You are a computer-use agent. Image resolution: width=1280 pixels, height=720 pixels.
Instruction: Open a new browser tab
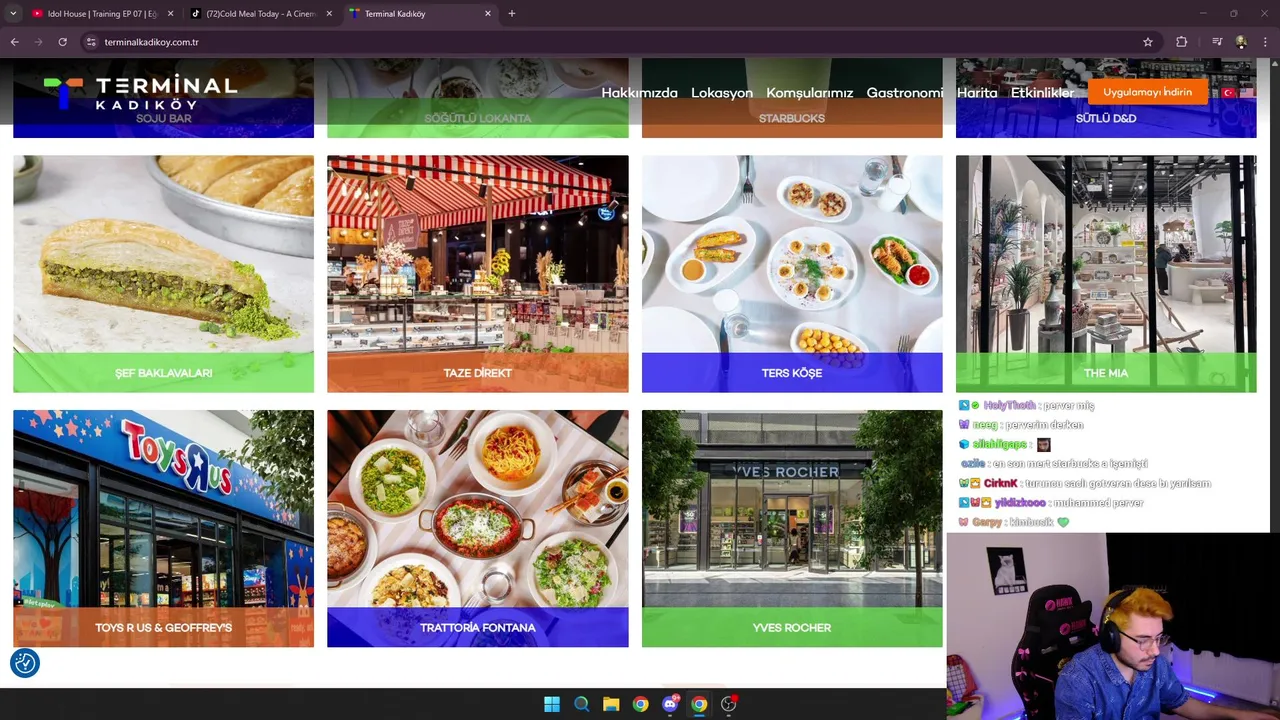[x=511, y=13]
